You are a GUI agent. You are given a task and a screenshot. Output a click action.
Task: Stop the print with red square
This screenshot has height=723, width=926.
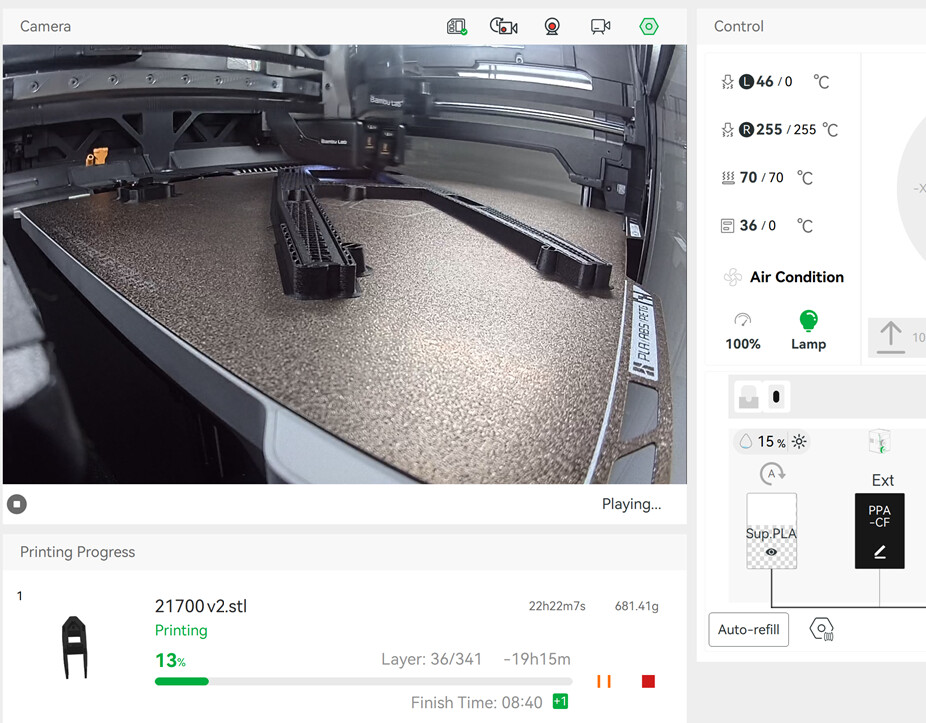(648, 681)
